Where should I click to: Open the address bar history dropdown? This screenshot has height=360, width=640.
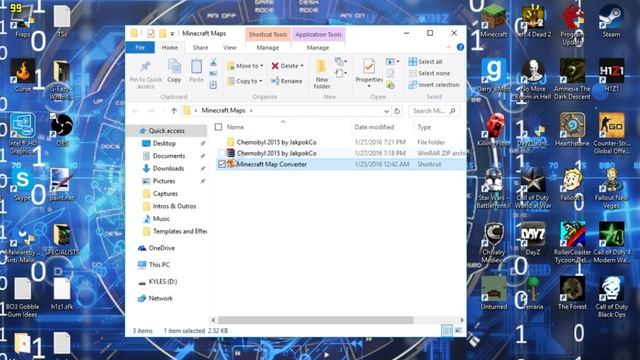click(x=386, y=111)
